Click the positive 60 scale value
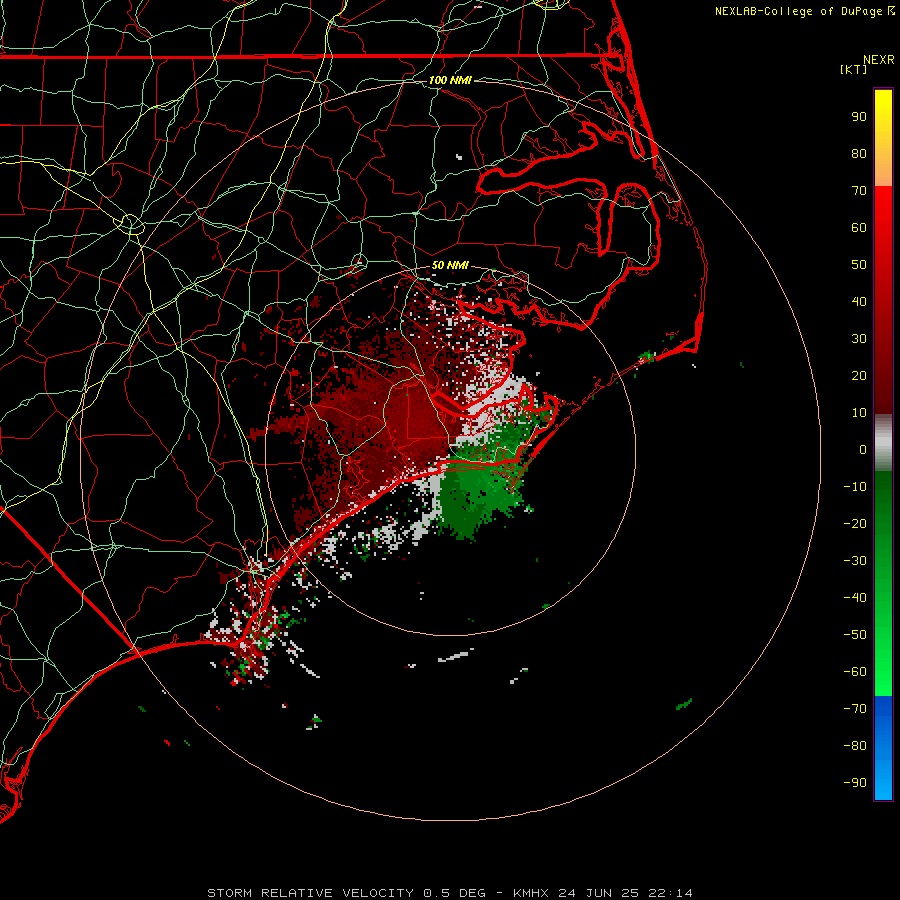 click(x=859, y=227)
